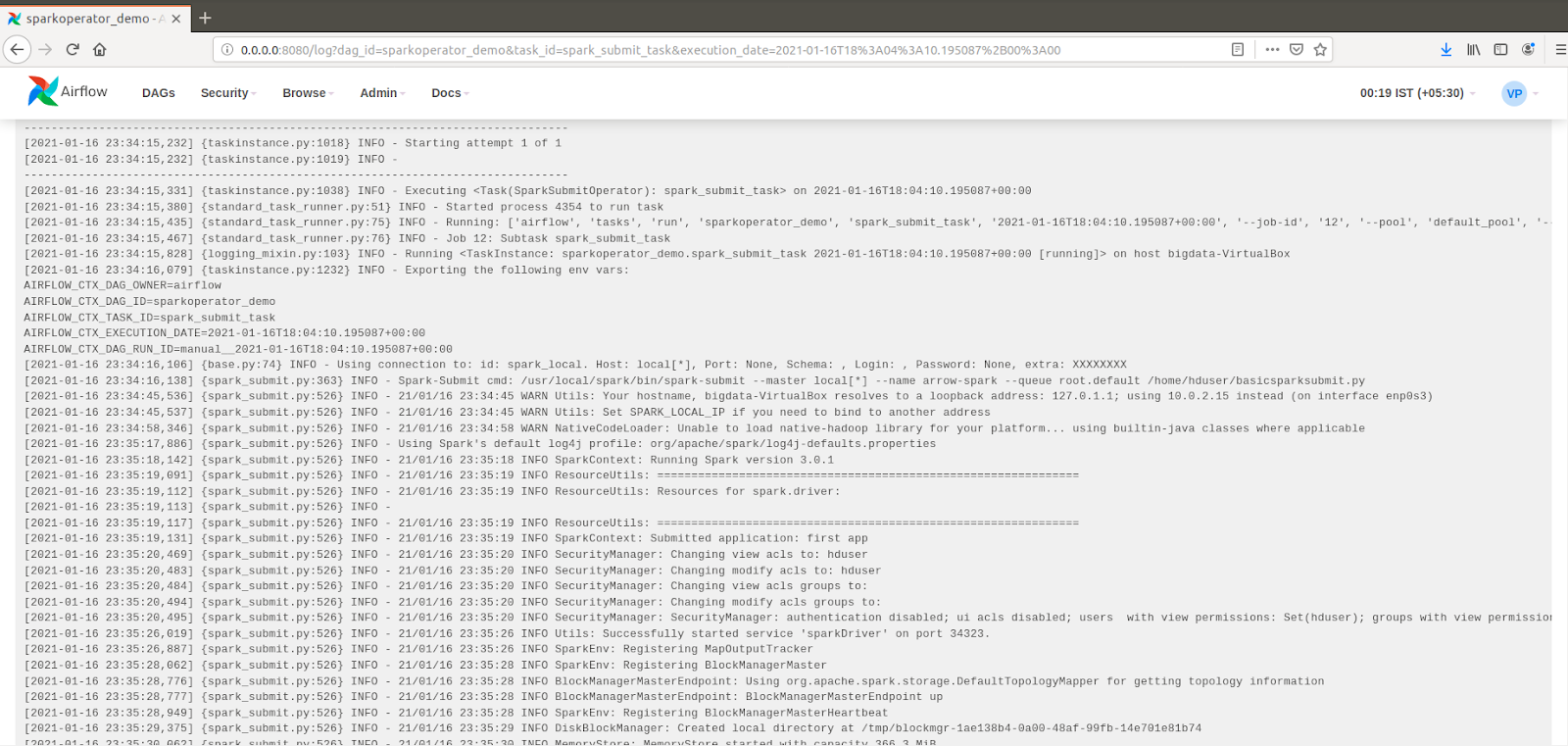Toggle the Firefox sidebar view
The image size is (1568, 746).
pyautogui.click(x=1500, y=49)
